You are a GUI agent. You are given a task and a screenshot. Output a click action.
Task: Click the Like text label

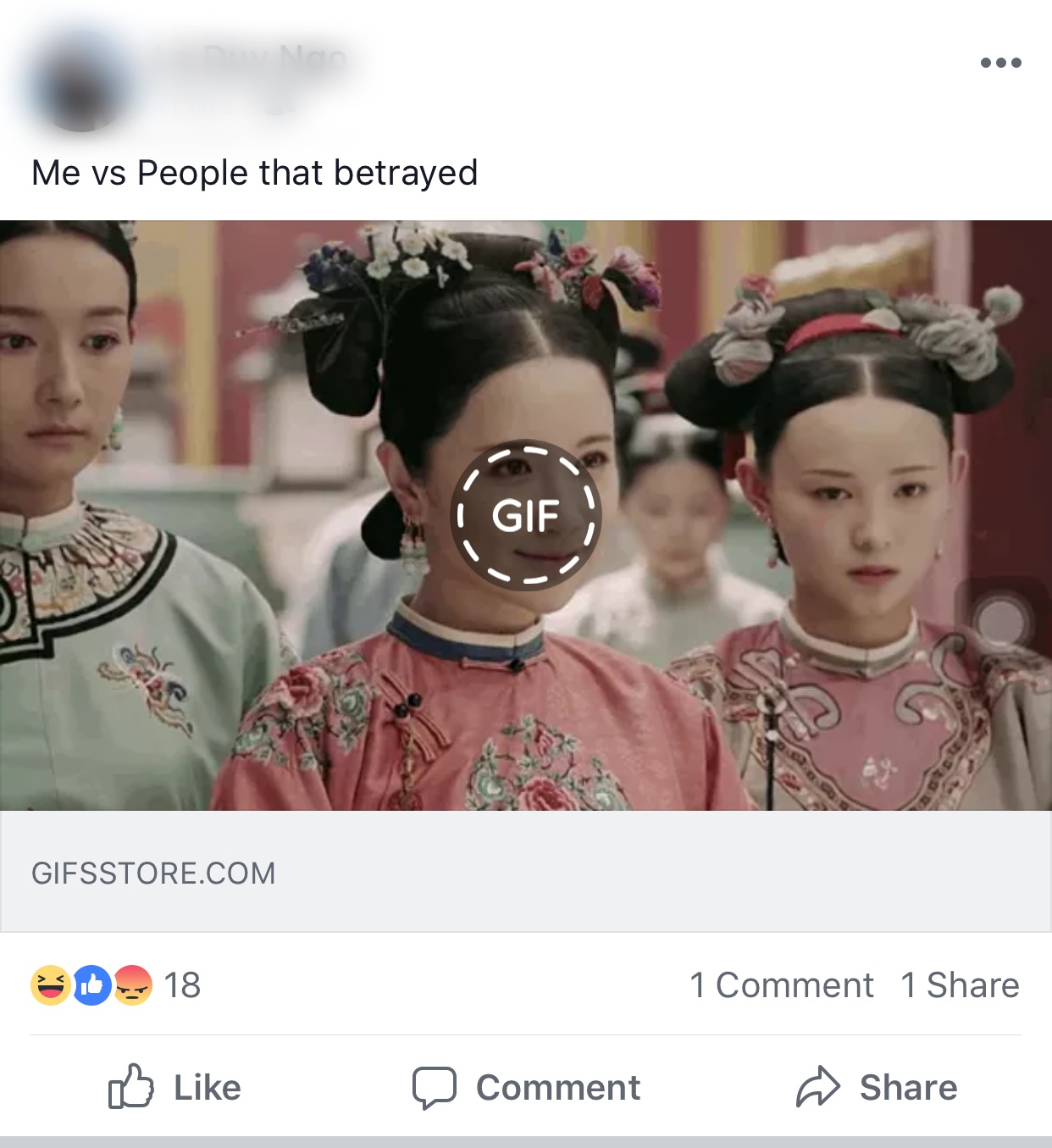(208, 1088)
